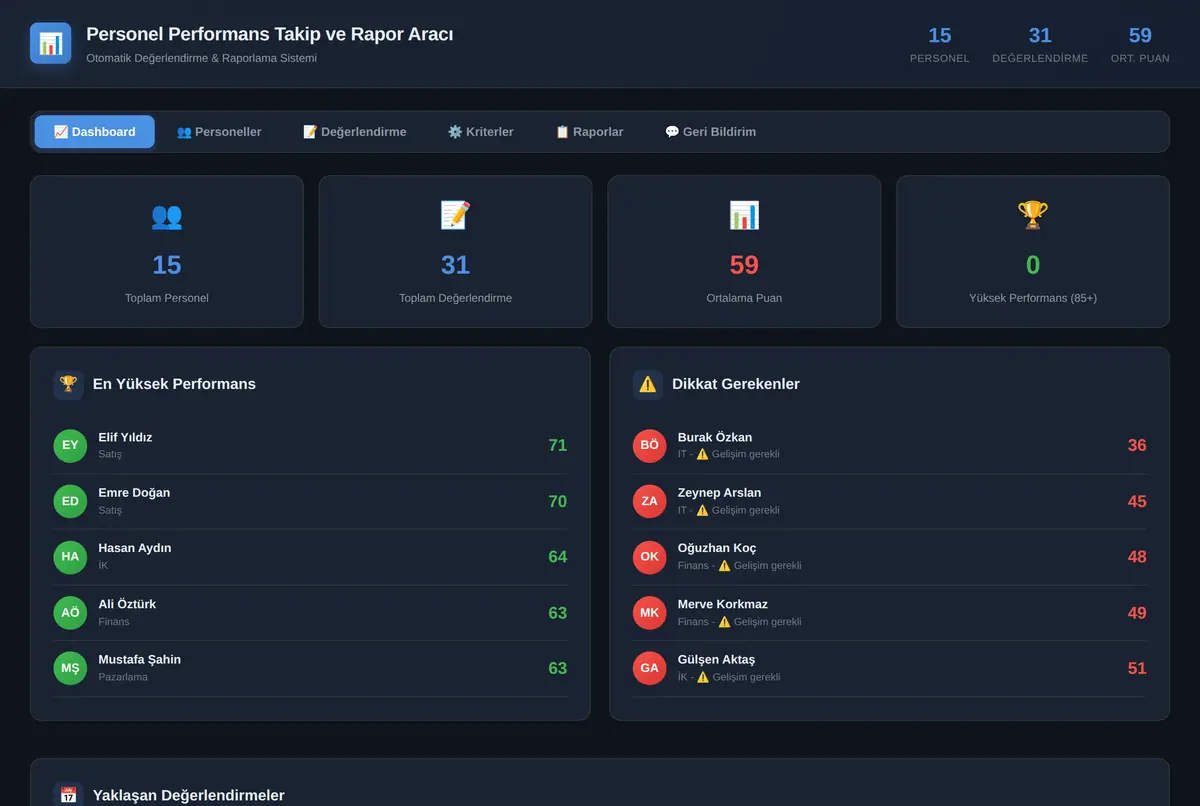Open the Geri Bildirim tab
This screenshot has height=806, width=1200.
[x=711, y=132]
